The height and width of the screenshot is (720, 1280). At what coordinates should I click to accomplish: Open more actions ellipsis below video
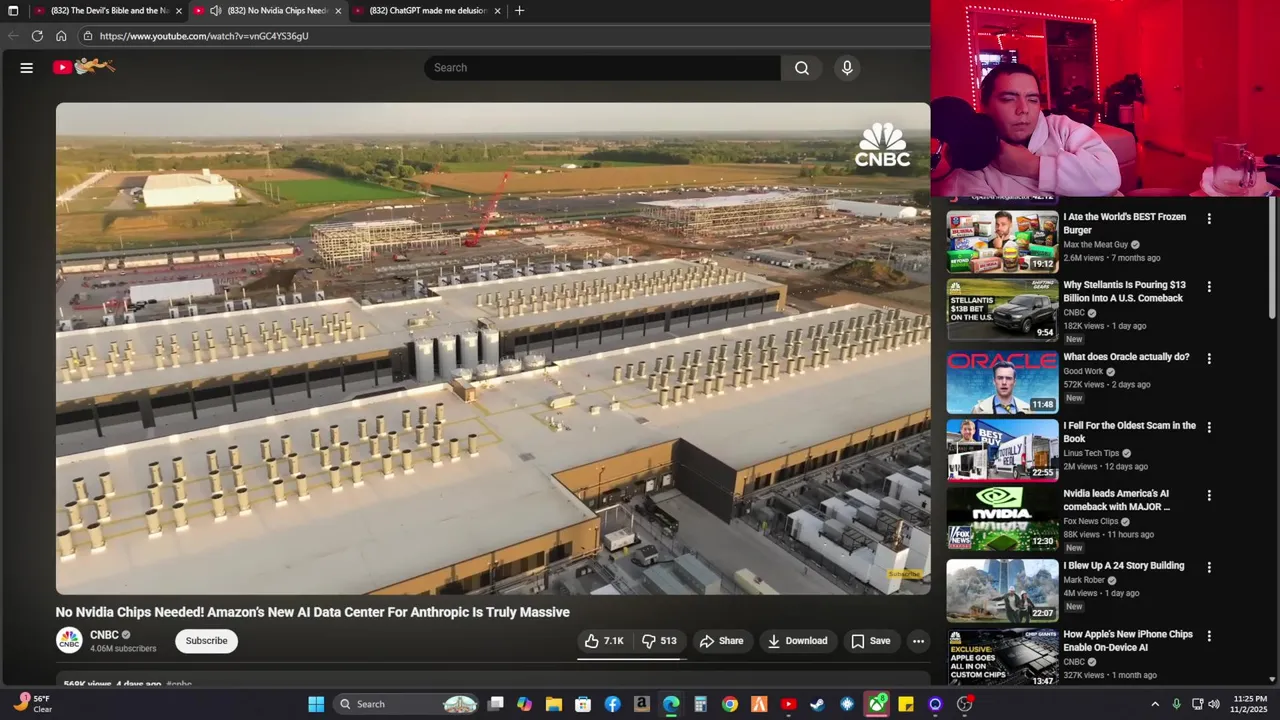coord(918,641)
